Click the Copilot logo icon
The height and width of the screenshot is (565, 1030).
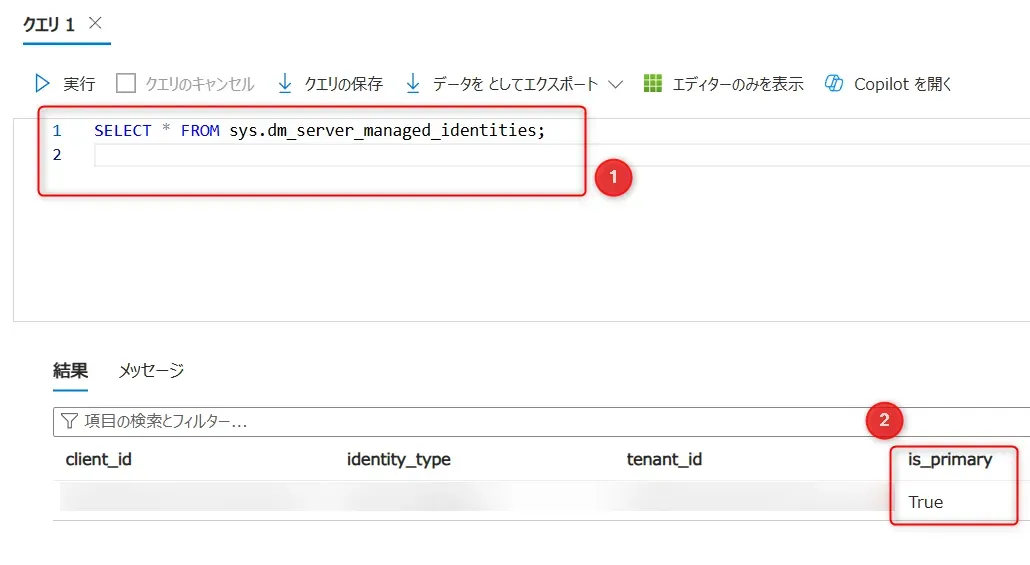pyautogui.click(x=834, y=83)
